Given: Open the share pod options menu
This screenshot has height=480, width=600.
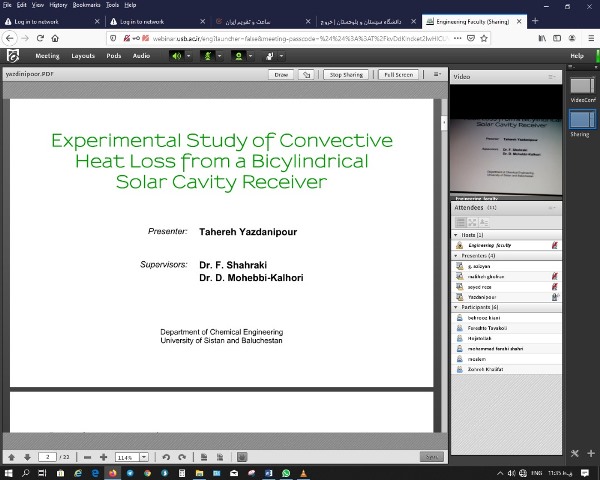Looking at the screenshot, I should point(437,74).
